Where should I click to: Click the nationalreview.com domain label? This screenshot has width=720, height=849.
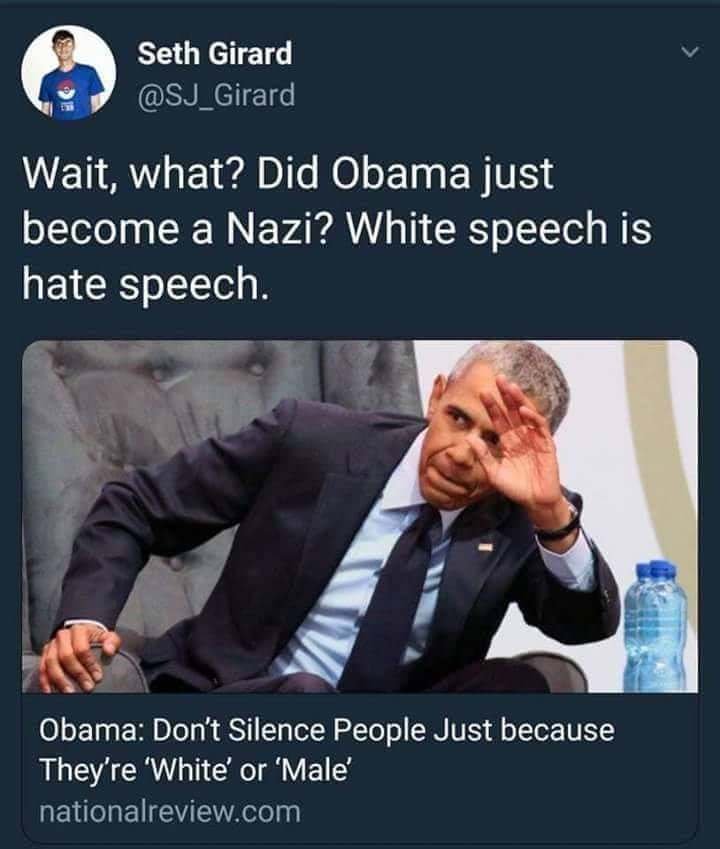[169, 812]
